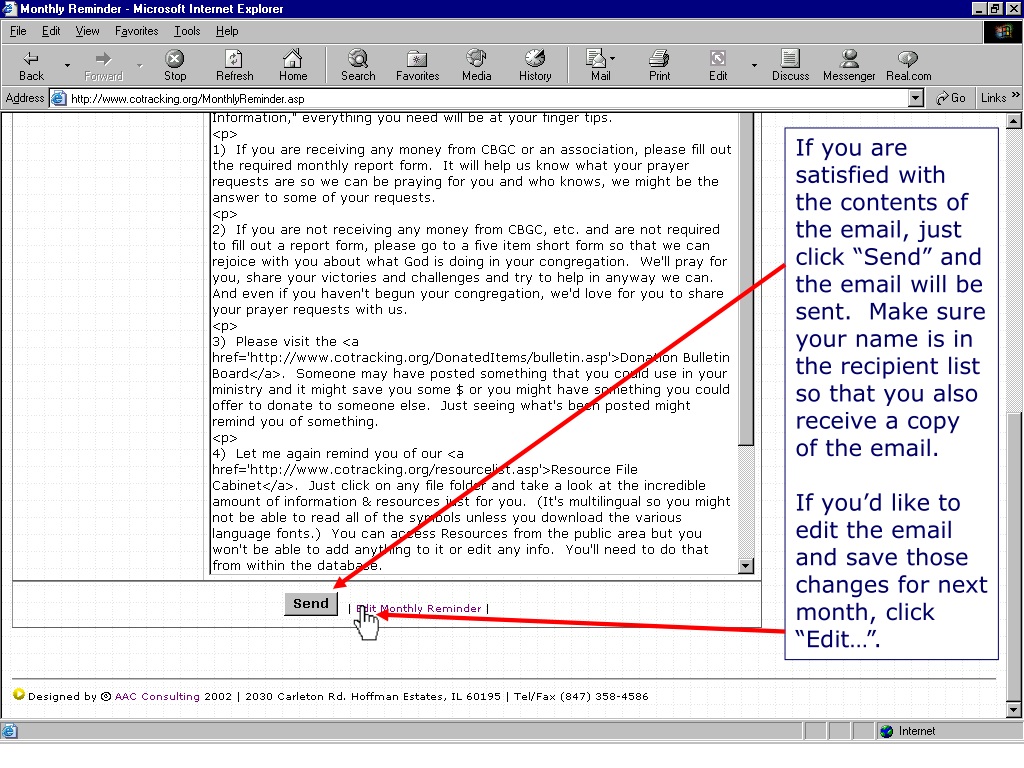Click the Windows logo throbber icon
The width and height of the screenshot is (1024, 768).
coord(1002,31)
